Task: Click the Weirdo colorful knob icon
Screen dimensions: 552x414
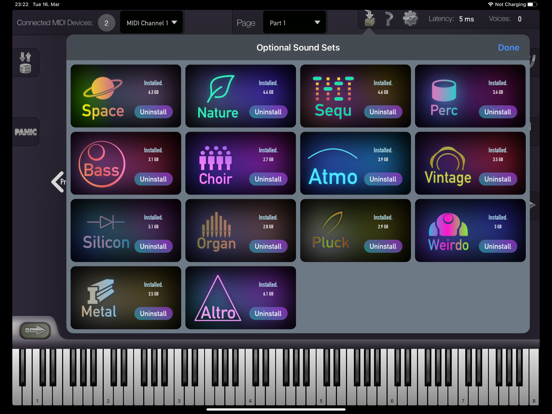Action: 448,225
